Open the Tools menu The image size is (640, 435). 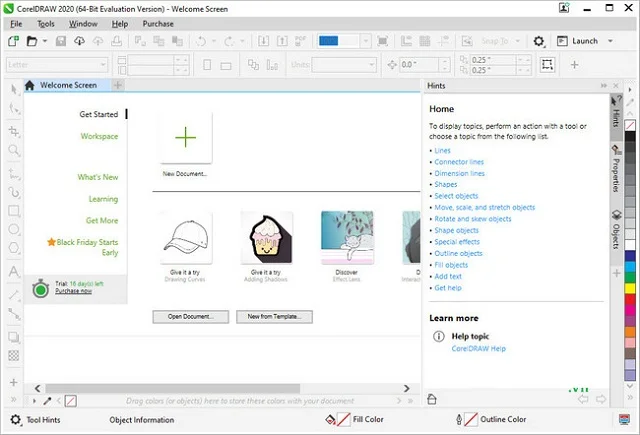(46, 24)
